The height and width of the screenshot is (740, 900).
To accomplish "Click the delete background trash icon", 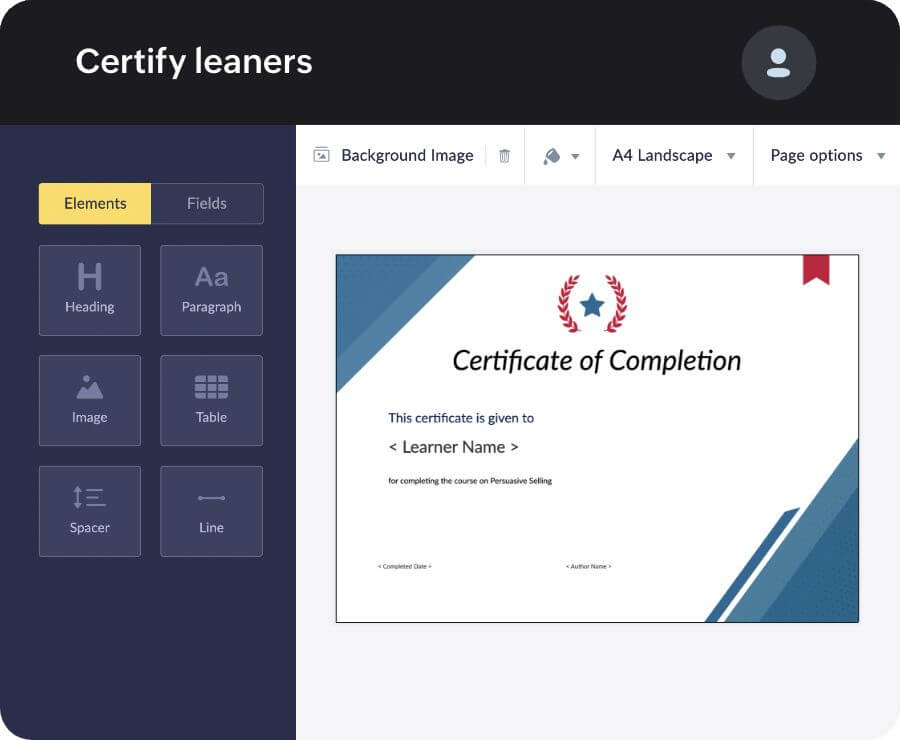I will coord(504,155).
